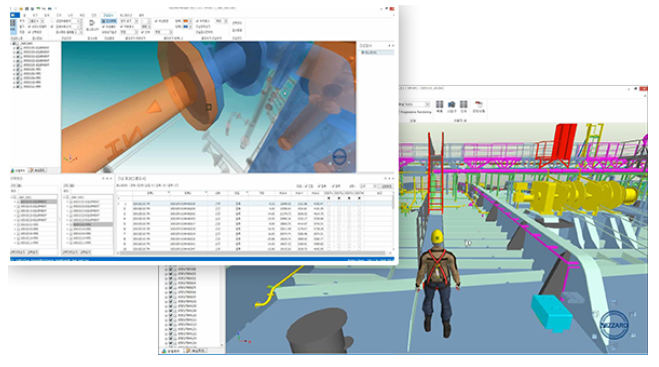Switch to the first tab below the rear window tree
This screenshot has height=367, width=659.
click(x=172, y=351)
